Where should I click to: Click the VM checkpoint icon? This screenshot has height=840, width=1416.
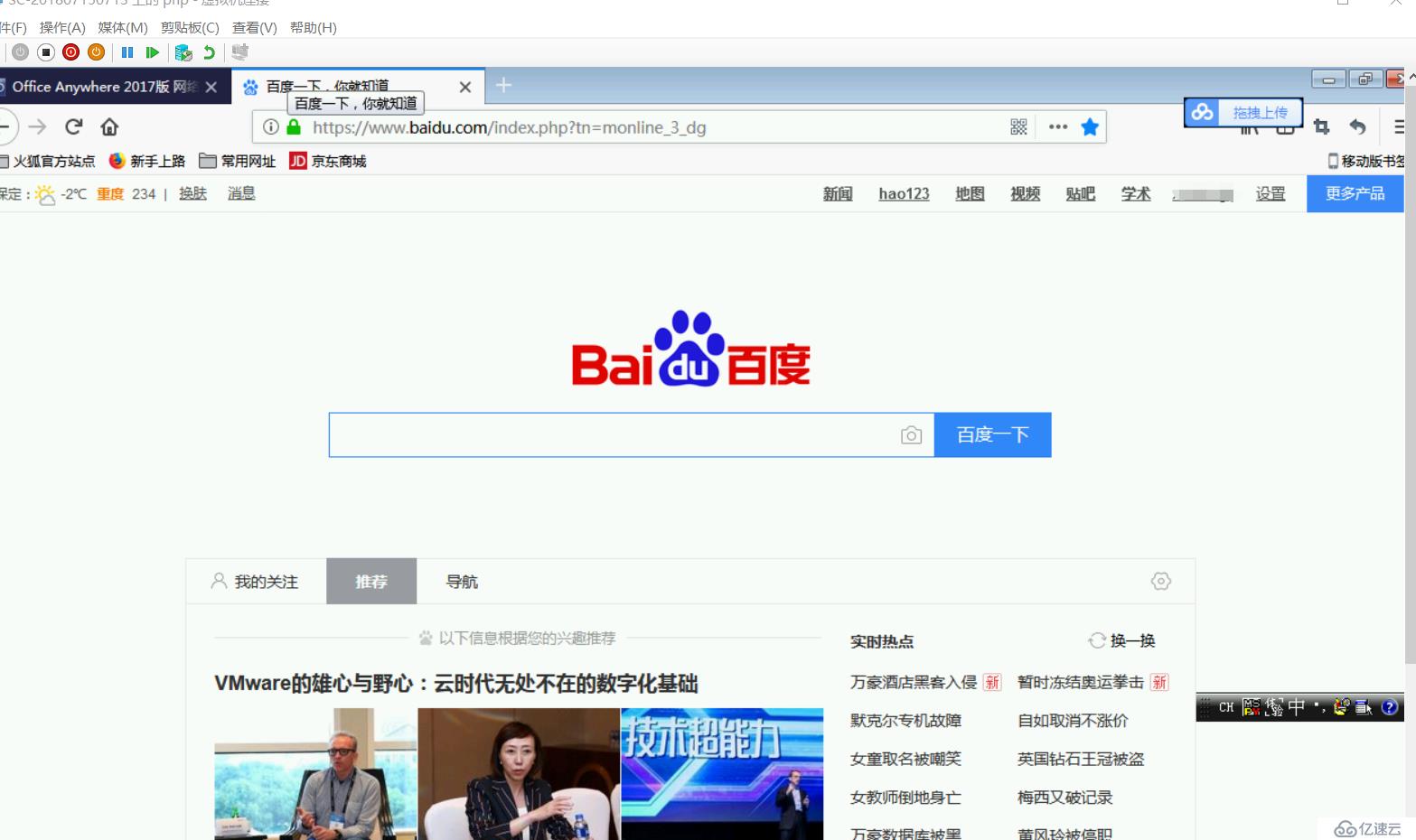click(x=183, y=52)
